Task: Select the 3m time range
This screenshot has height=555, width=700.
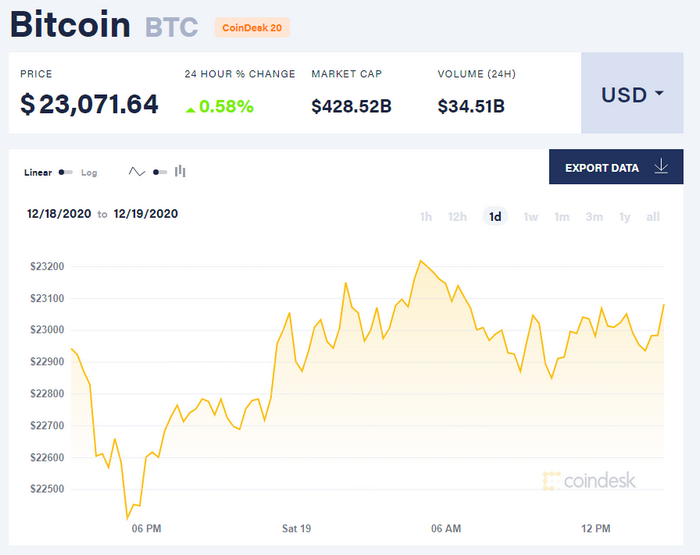Action: pos(594,217)
